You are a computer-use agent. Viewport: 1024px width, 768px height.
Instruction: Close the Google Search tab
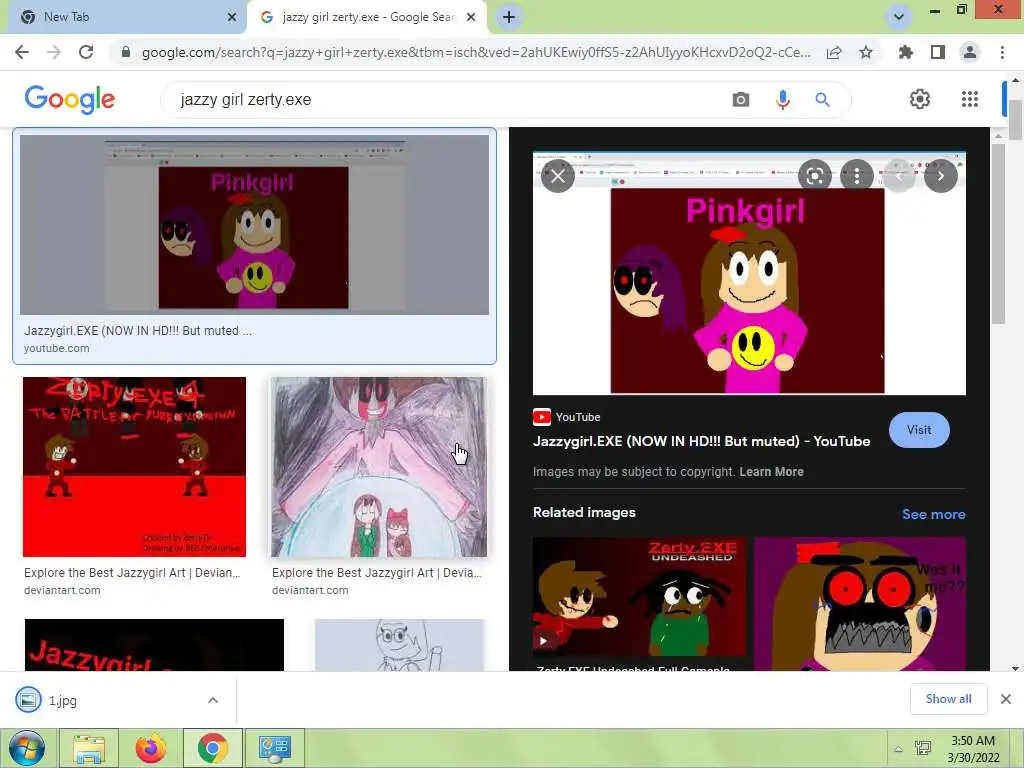pos(471,17)
